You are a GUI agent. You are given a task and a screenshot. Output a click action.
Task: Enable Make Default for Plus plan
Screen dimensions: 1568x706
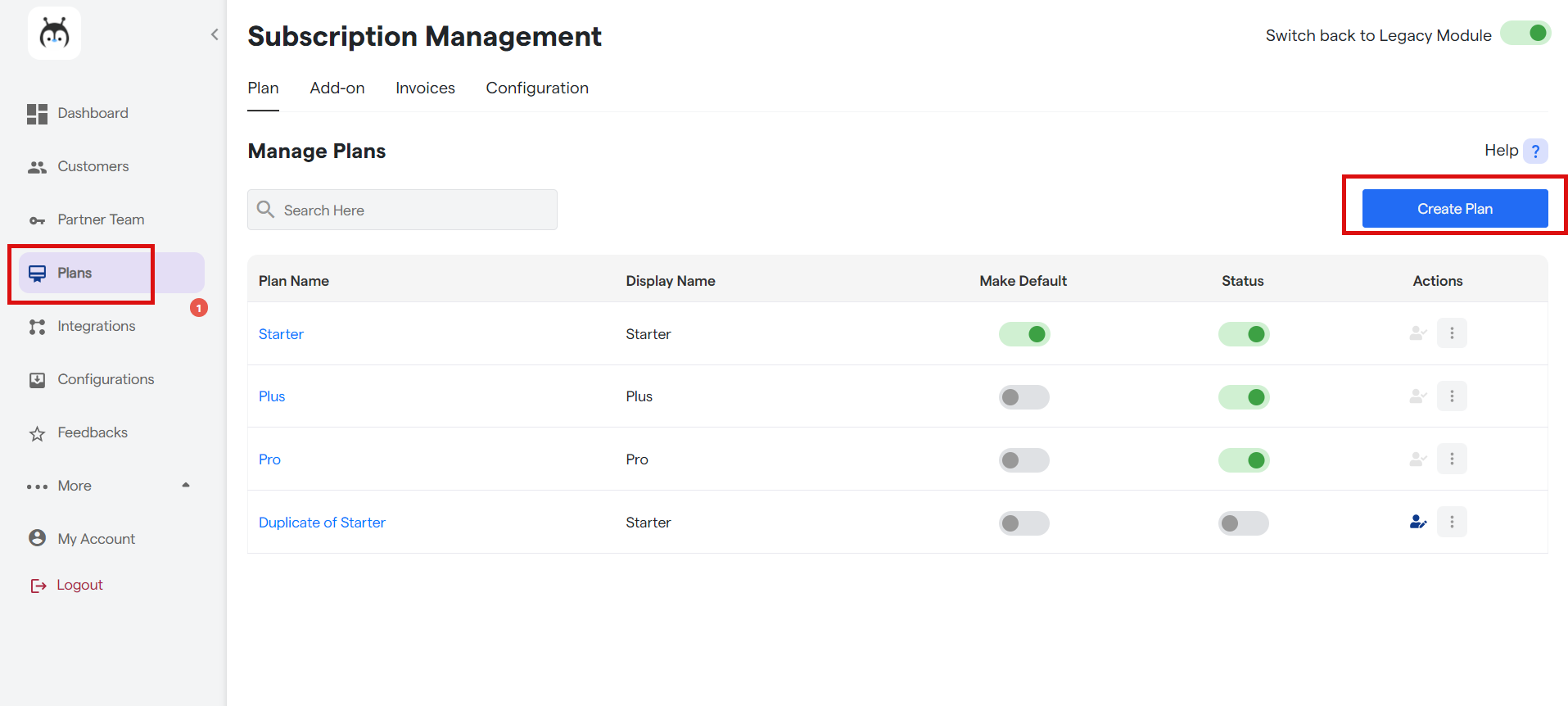[1023, 397]
